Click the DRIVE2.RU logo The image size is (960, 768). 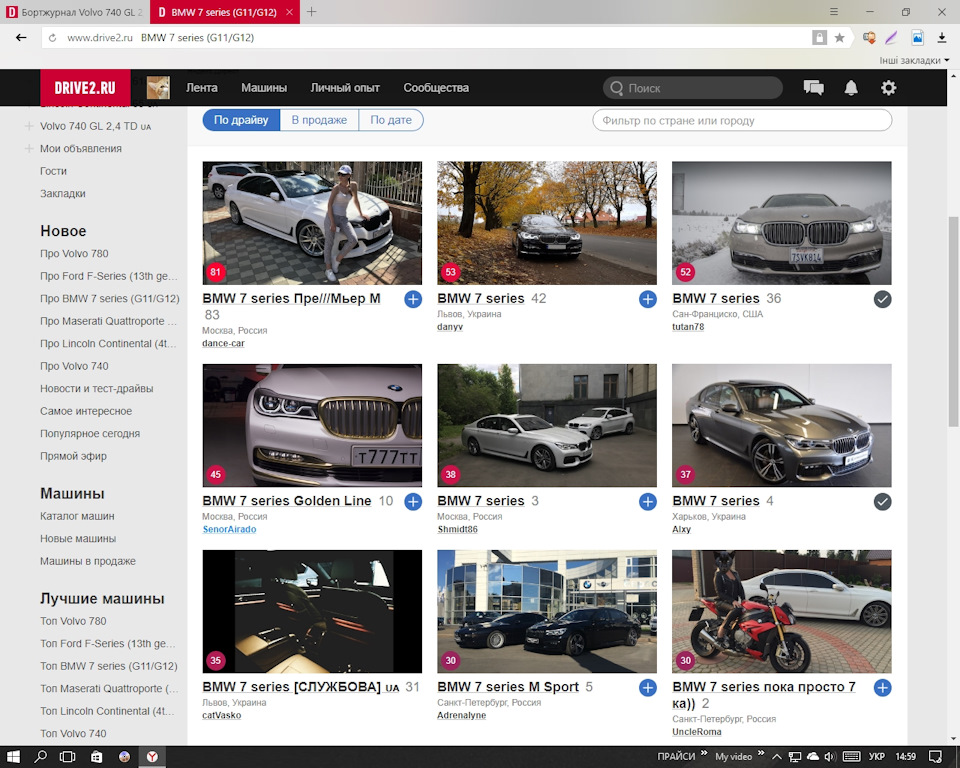[x=85, y=88]
